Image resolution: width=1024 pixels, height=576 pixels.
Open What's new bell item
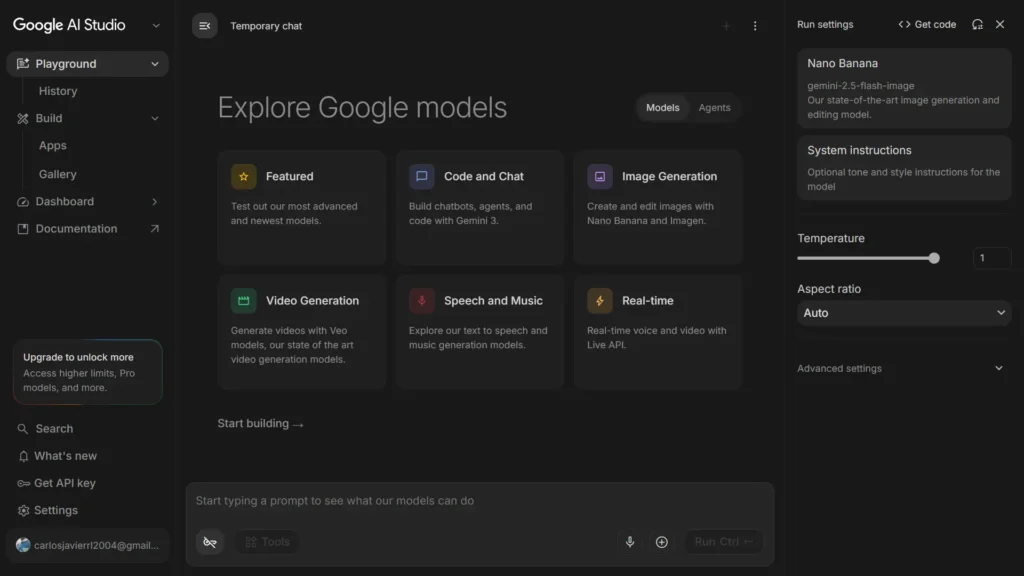coord(57,456)
